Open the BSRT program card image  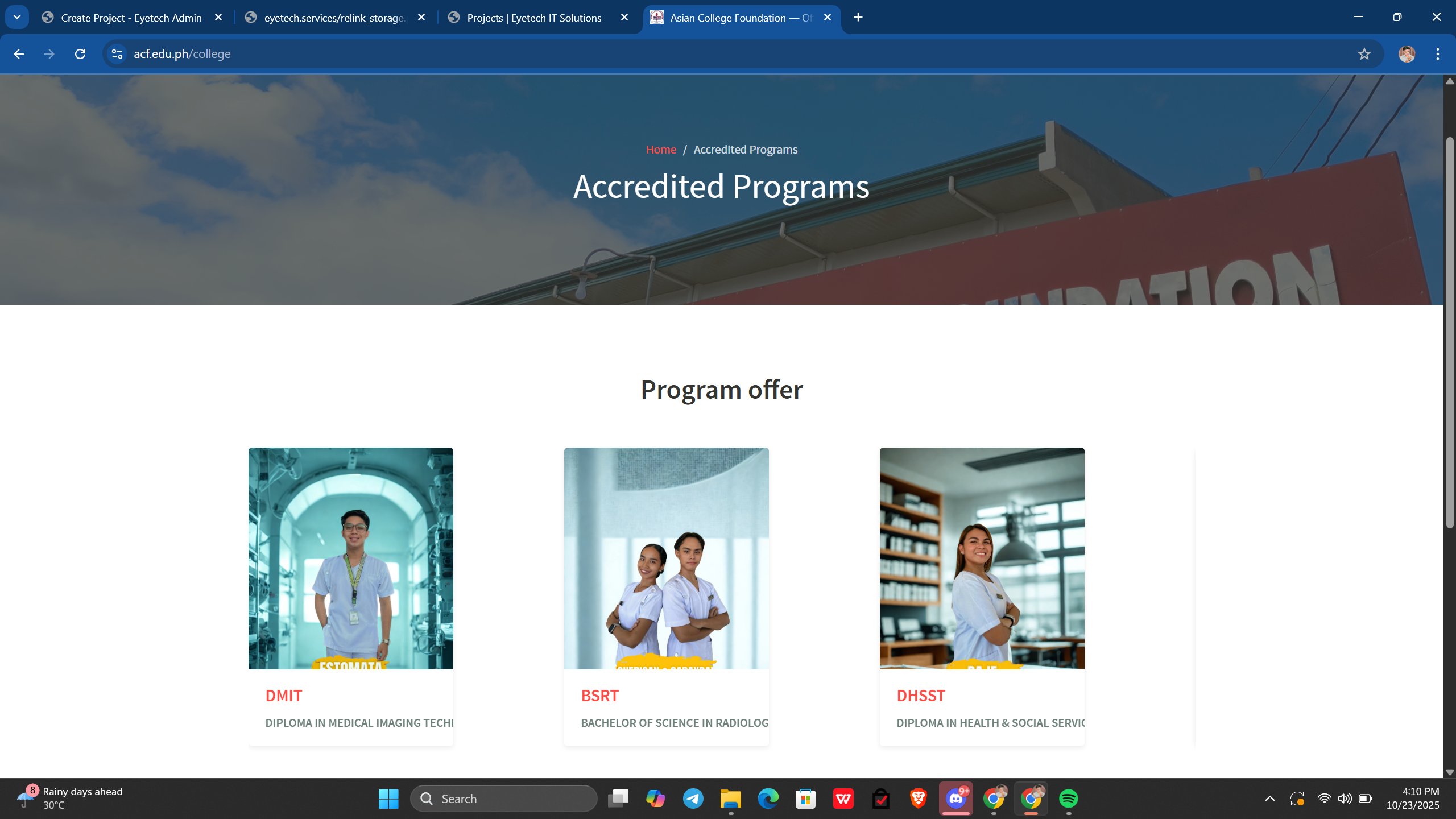coord(666,558)
